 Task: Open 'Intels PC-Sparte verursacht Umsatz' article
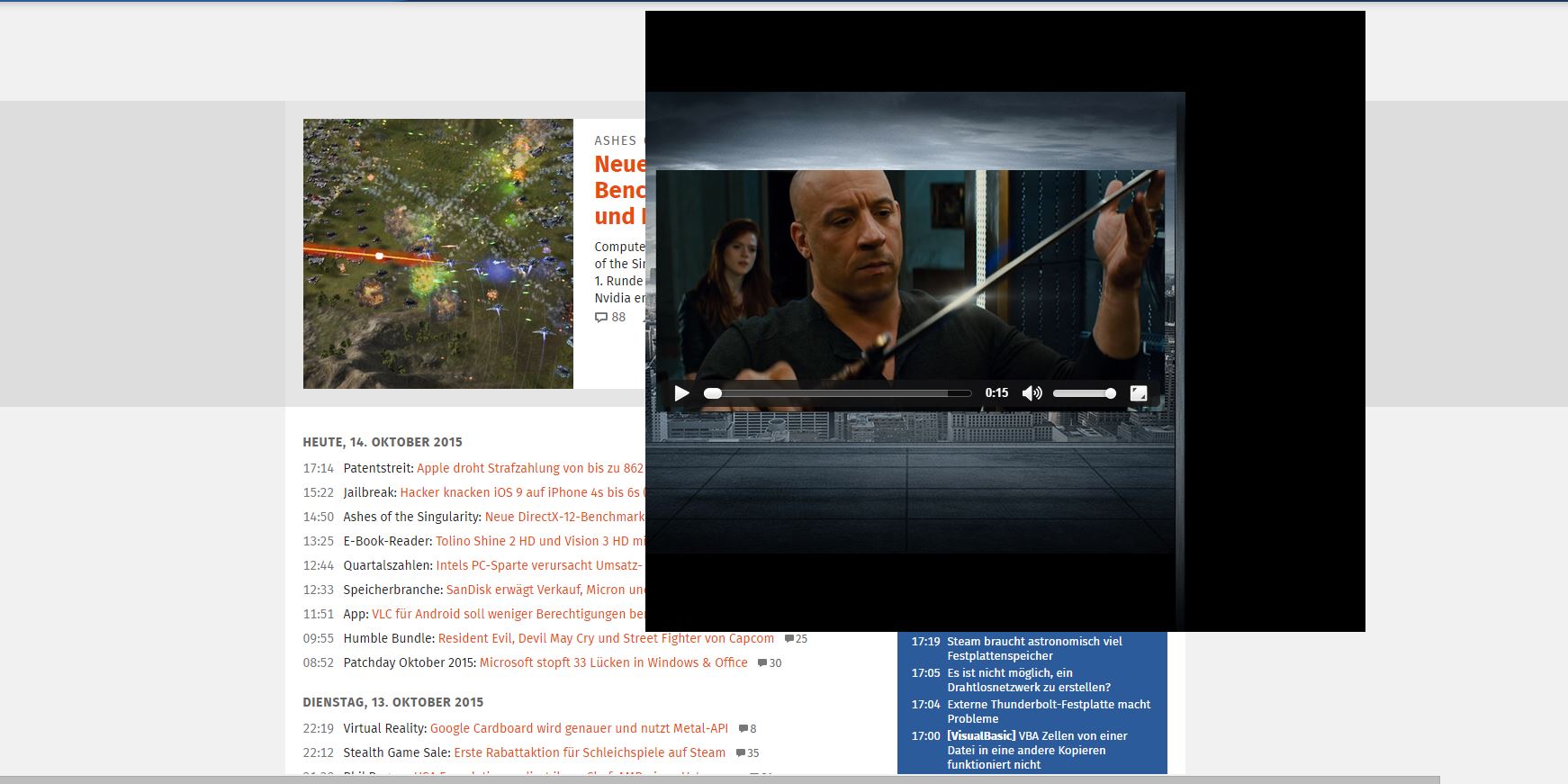539,565
